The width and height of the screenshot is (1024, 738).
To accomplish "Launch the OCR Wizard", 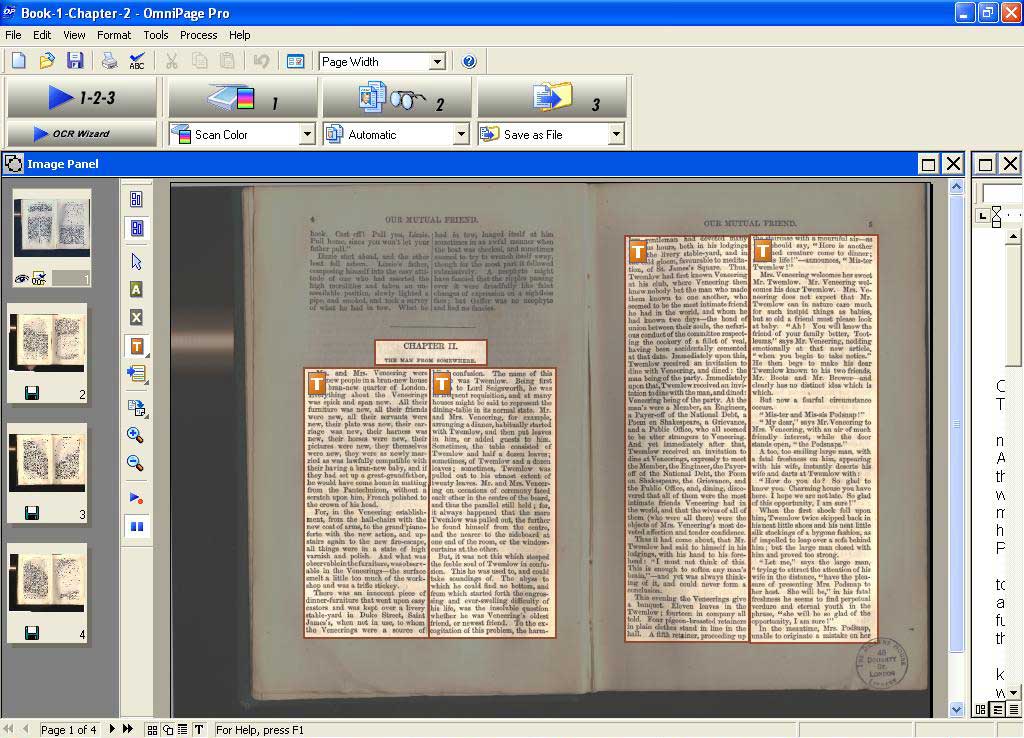I will 82,133.
